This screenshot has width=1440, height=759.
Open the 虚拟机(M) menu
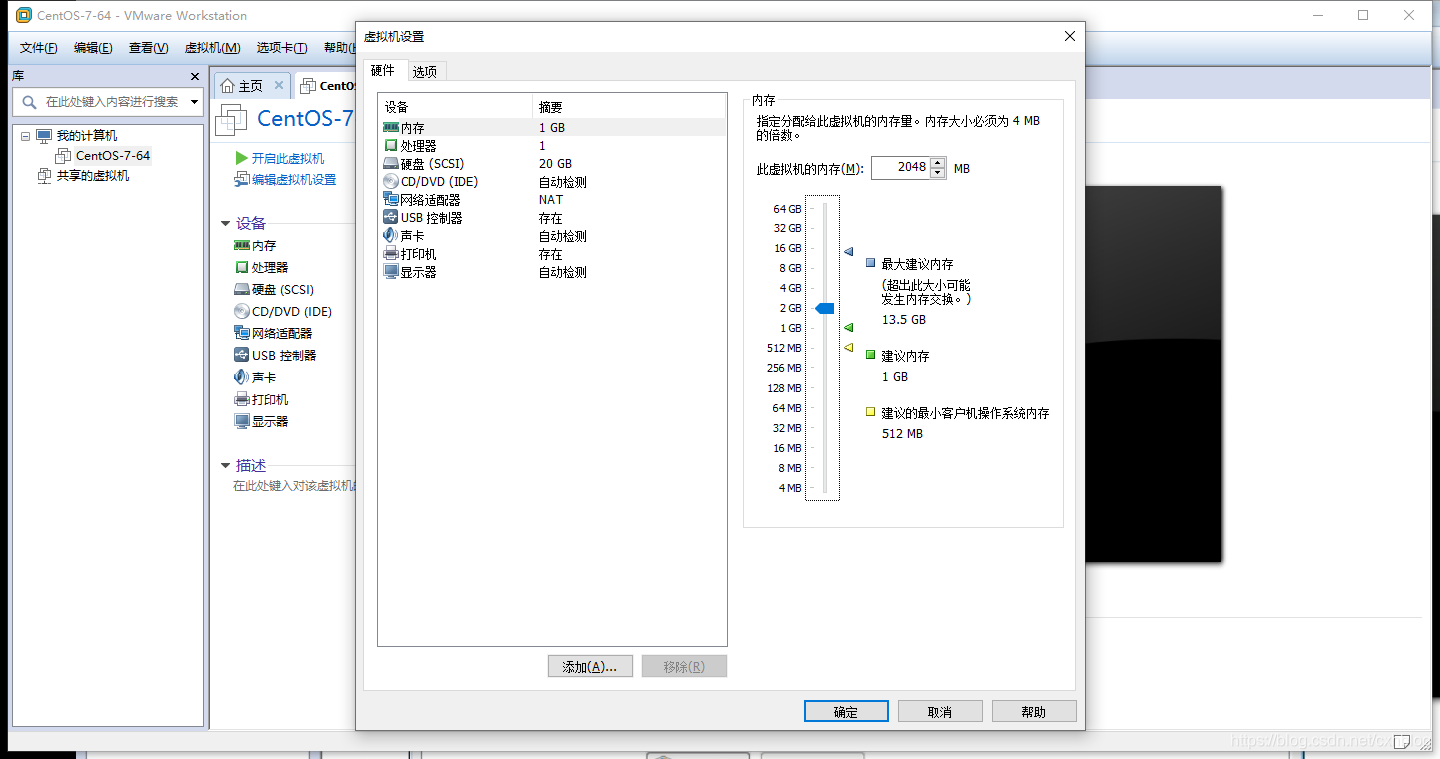(x=212, y=48)
